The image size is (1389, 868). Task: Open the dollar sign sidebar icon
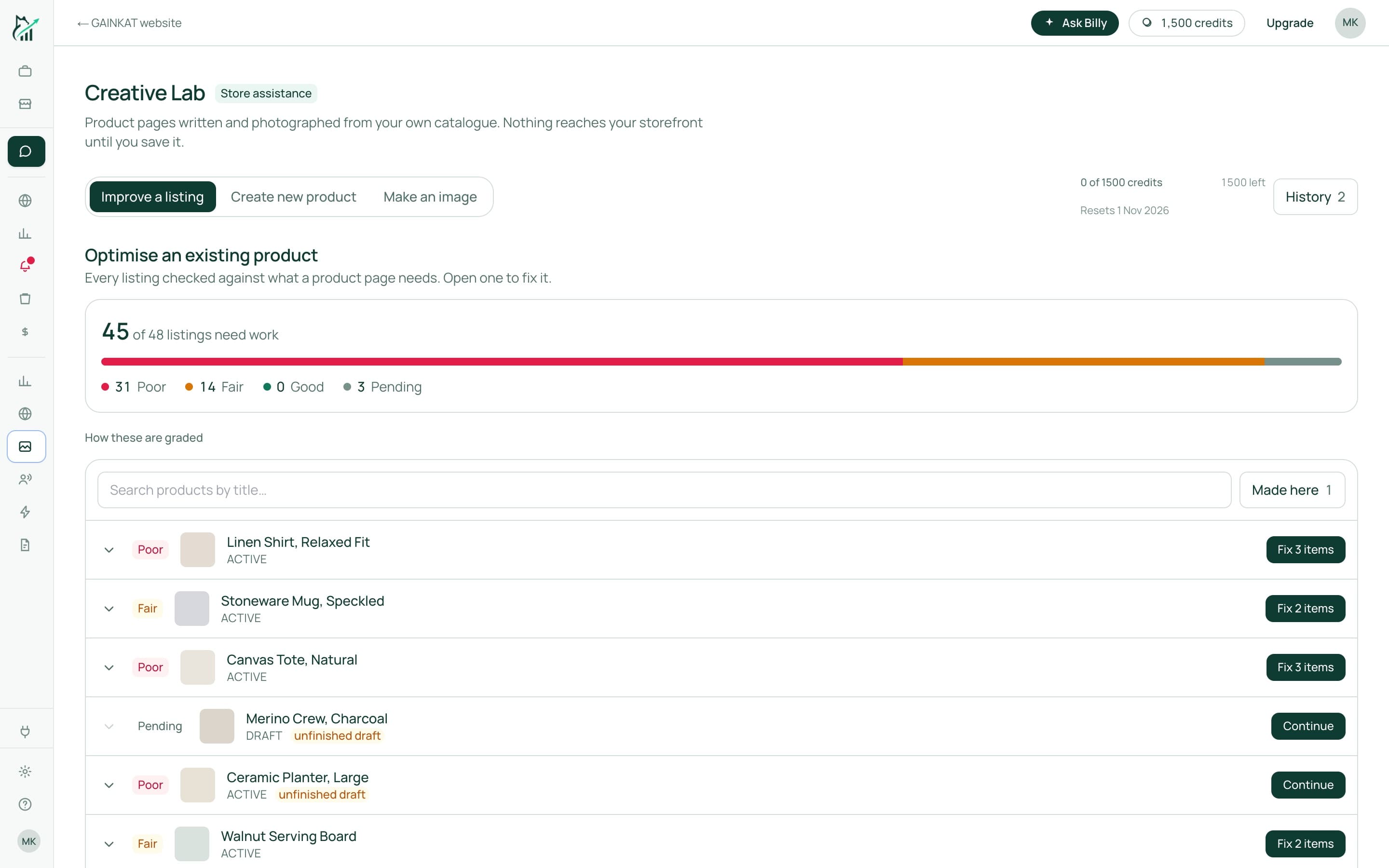[25, 332]
